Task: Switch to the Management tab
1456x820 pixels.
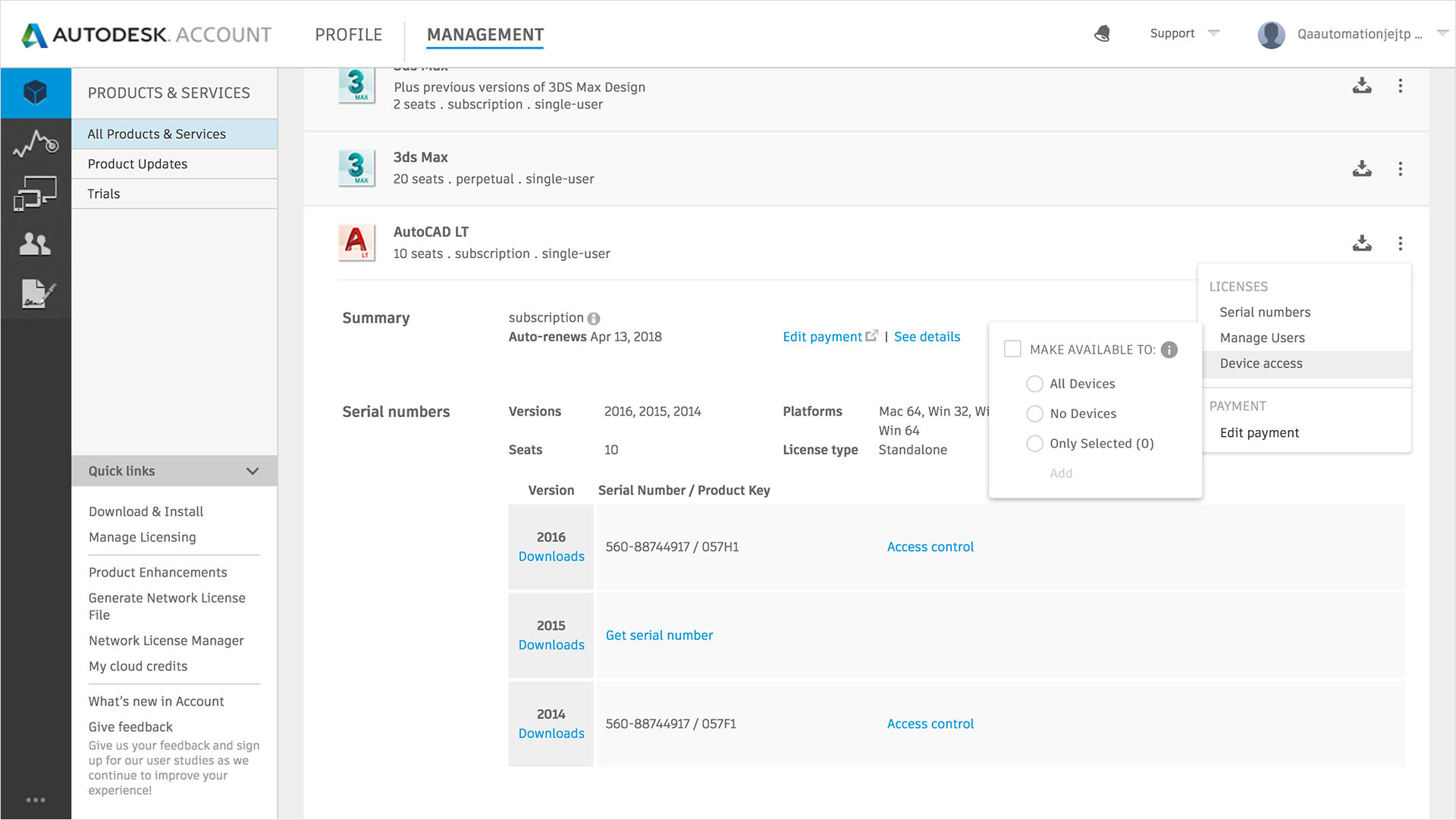Action: (485, 35)
